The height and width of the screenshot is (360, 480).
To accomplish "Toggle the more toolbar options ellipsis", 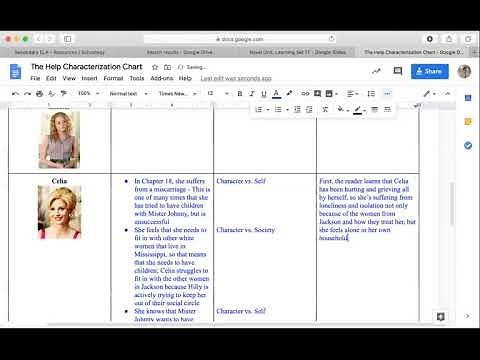I will tap(387, 94).
